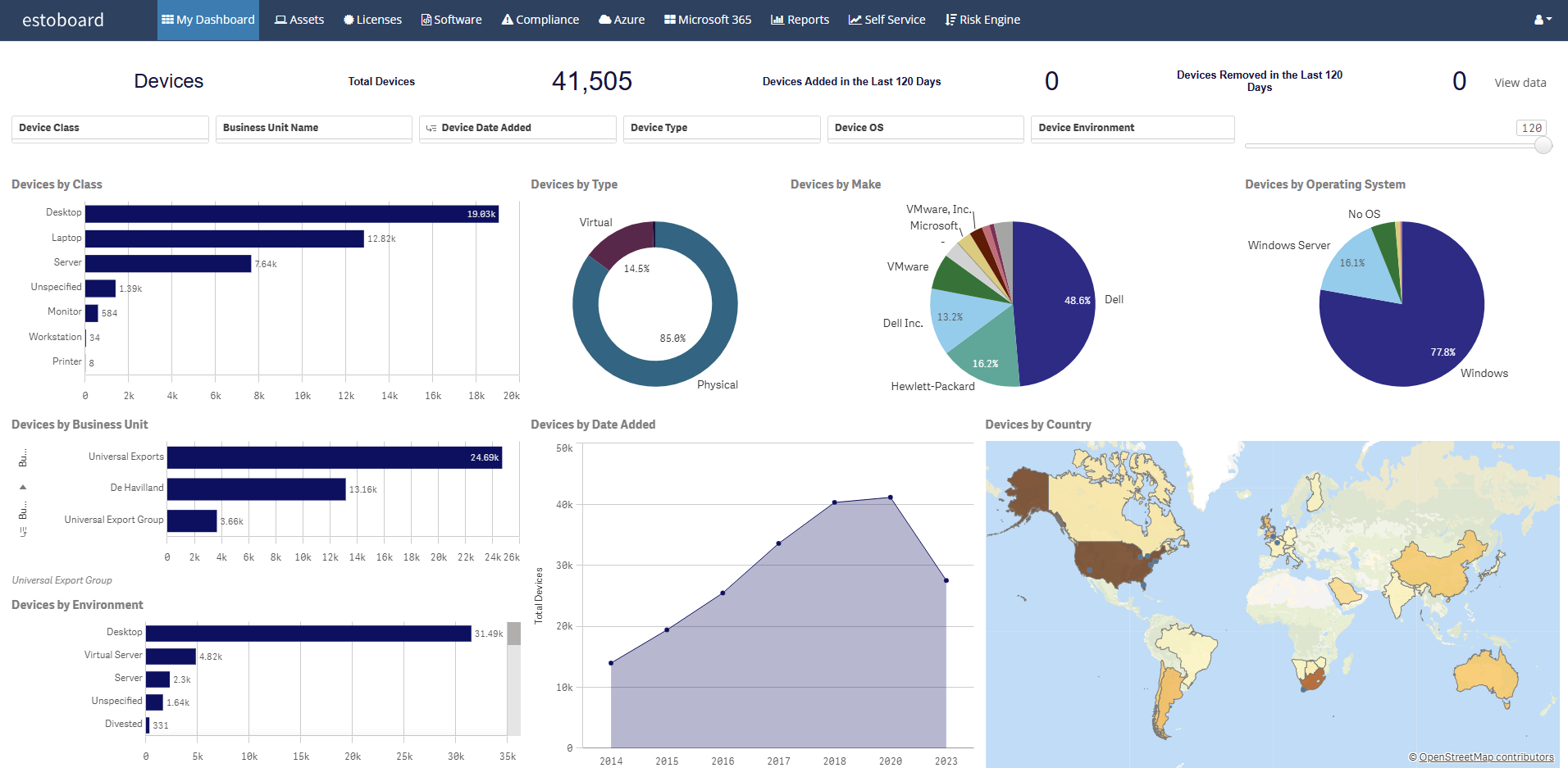Click the Azure cloud icon

[605, 20]
